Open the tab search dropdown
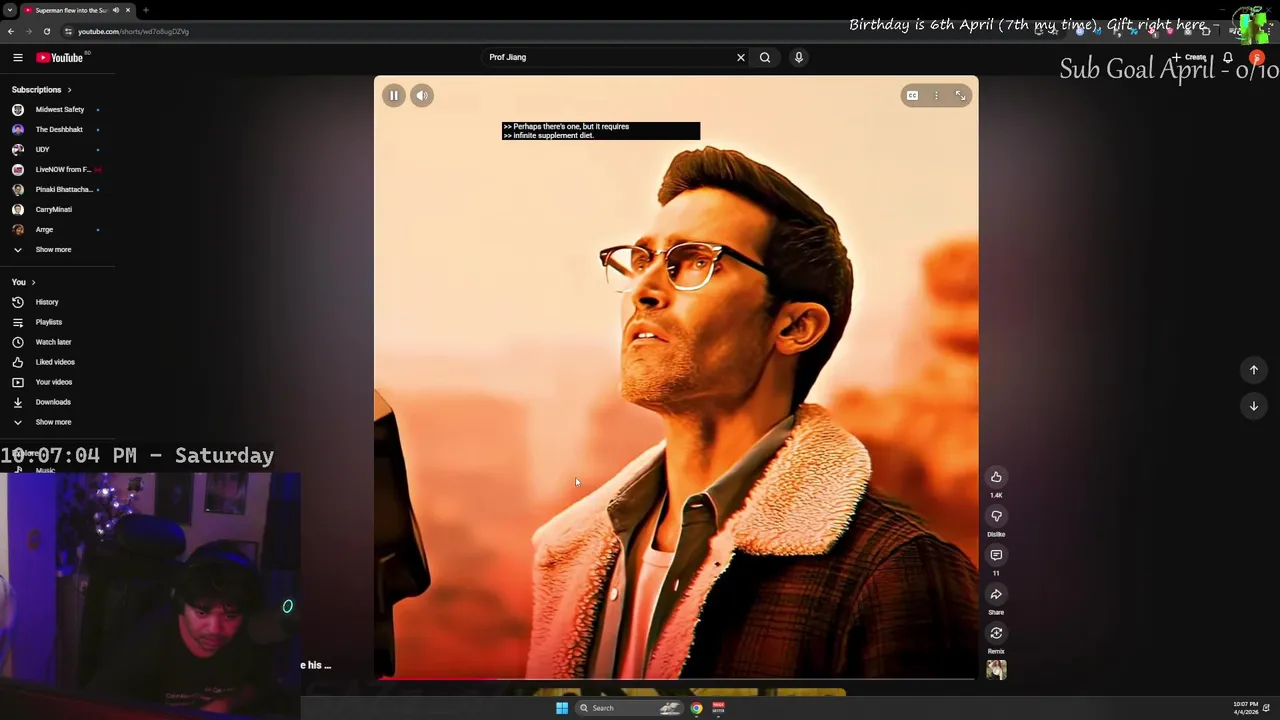1280x720 pixels. pos(9,10)
